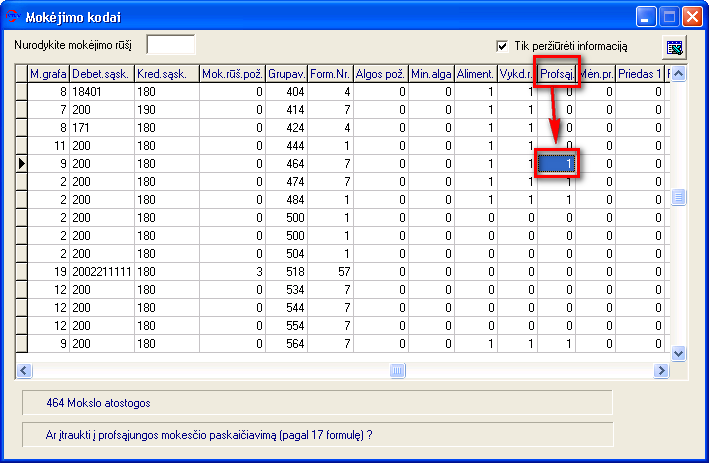This screenshot has height=463, width=709.
Task: Click Grupav. cell '518'
Action: click(x=287, y=272)
